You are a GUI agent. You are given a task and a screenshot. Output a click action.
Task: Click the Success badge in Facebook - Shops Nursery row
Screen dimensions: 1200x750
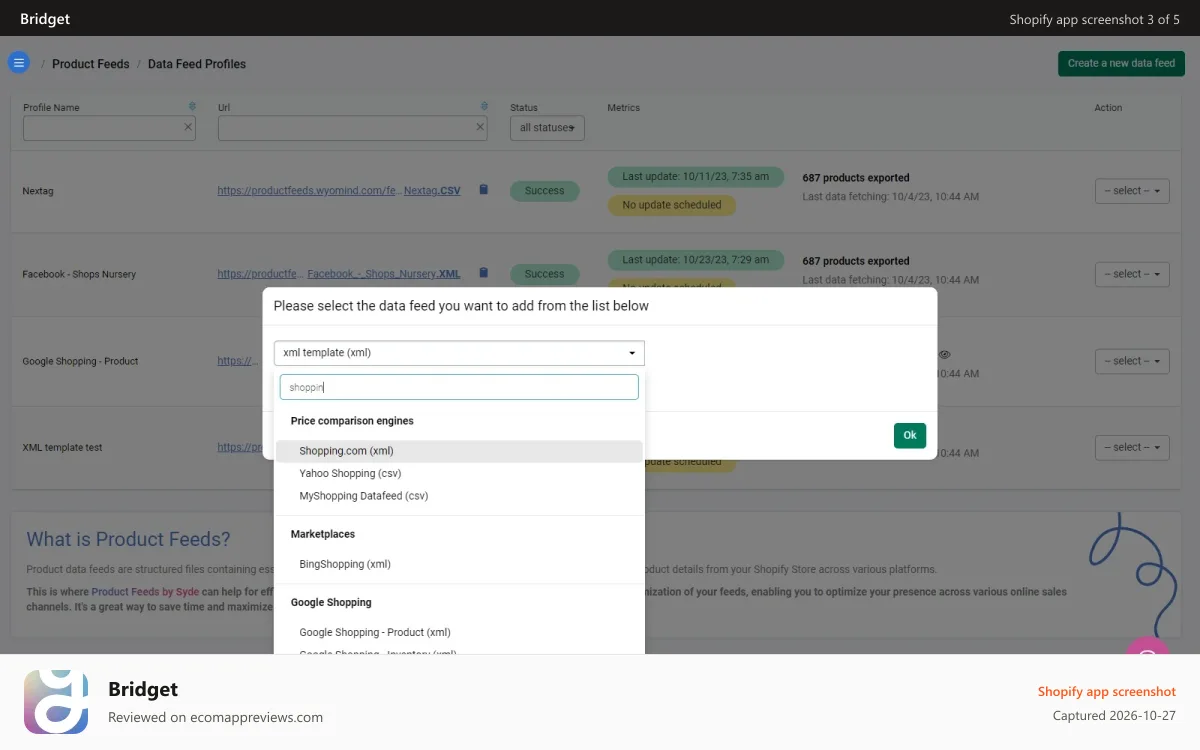point(544,274)
